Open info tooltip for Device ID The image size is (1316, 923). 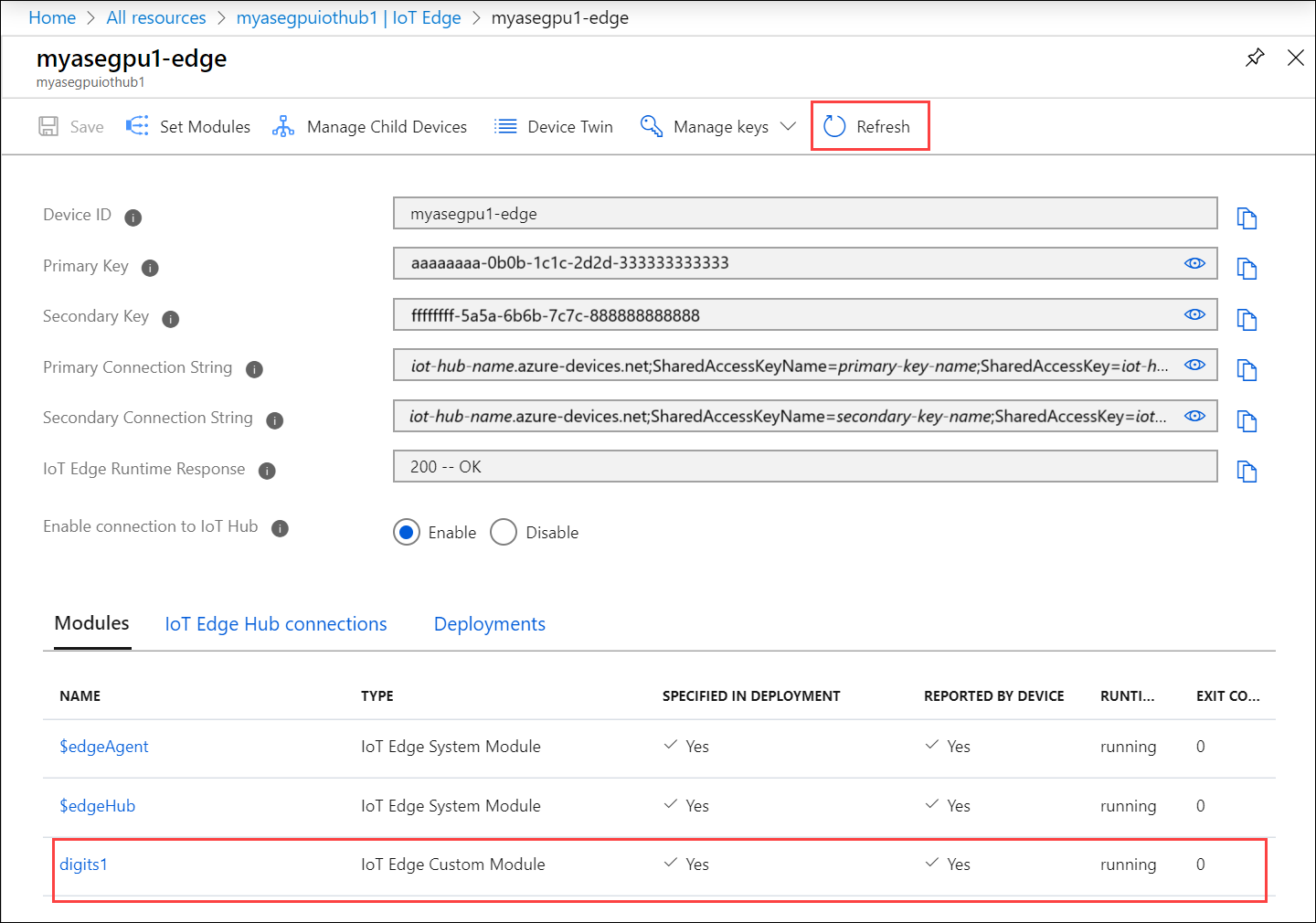click(x=133, y=217)
